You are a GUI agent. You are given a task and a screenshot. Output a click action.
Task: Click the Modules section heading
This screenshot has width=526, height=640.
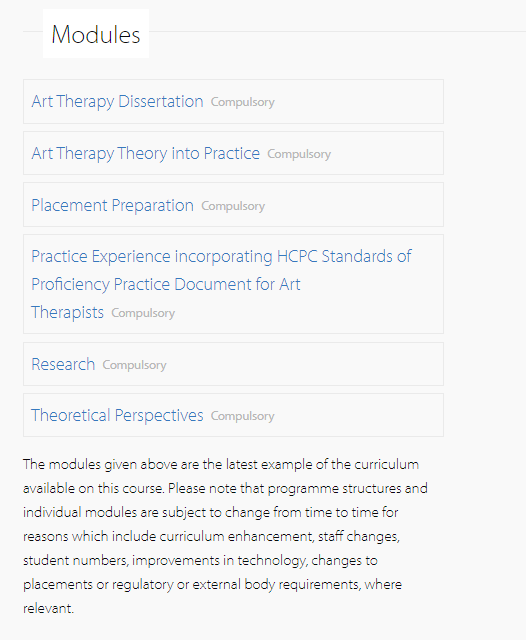coord(96,34)
